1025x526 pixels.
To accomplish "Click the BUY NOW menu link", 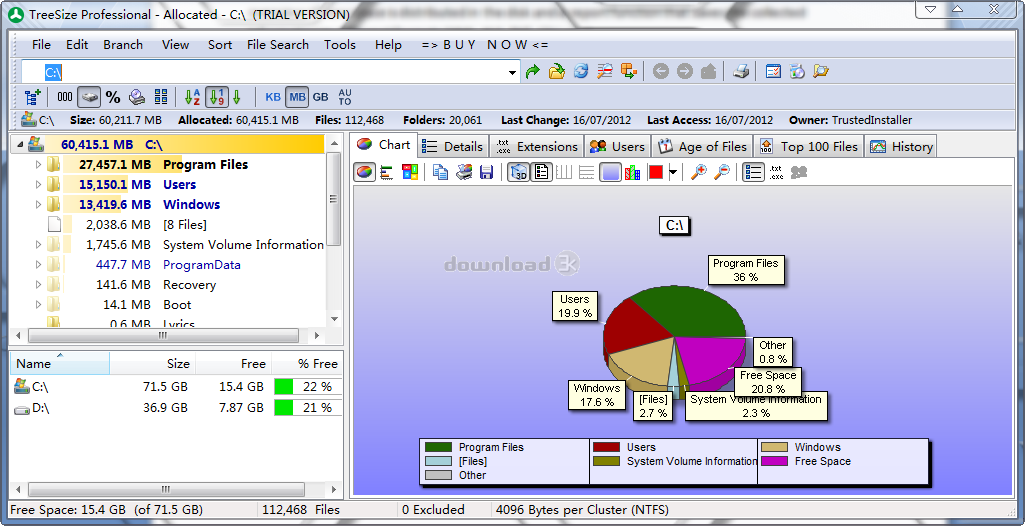I will coord(484,44).
